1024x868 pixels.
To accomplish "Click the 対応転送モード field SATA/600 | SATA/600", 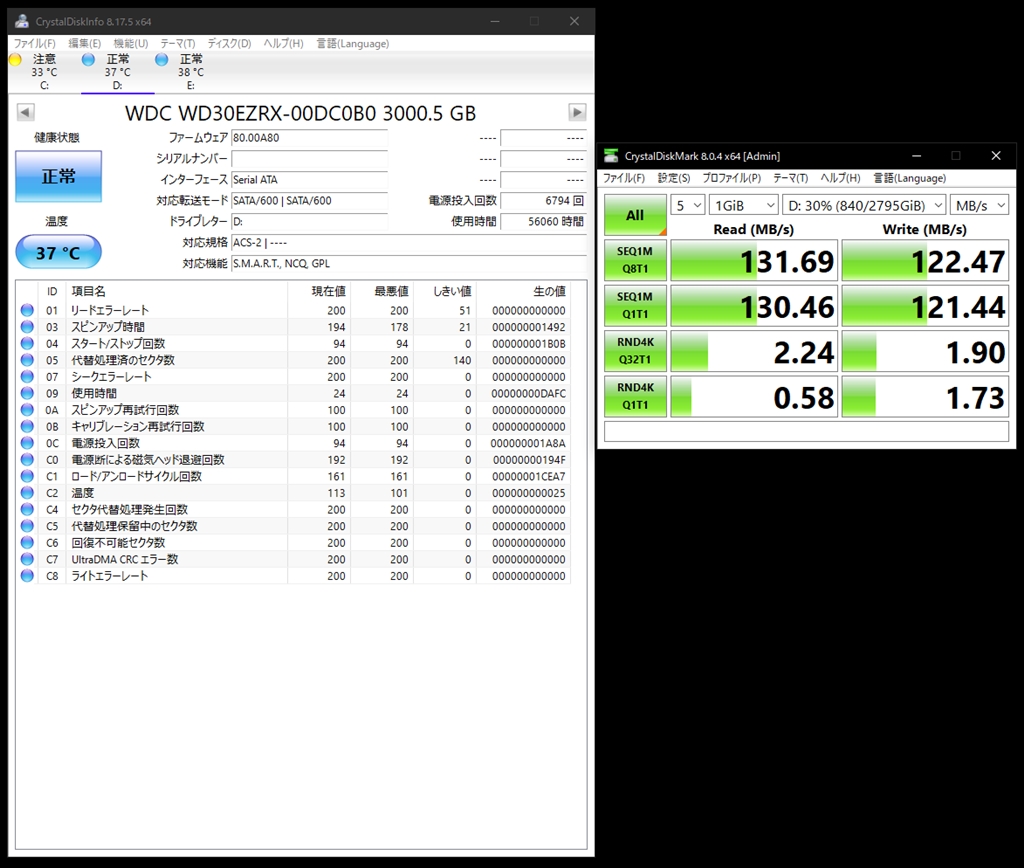I will 310,201.
